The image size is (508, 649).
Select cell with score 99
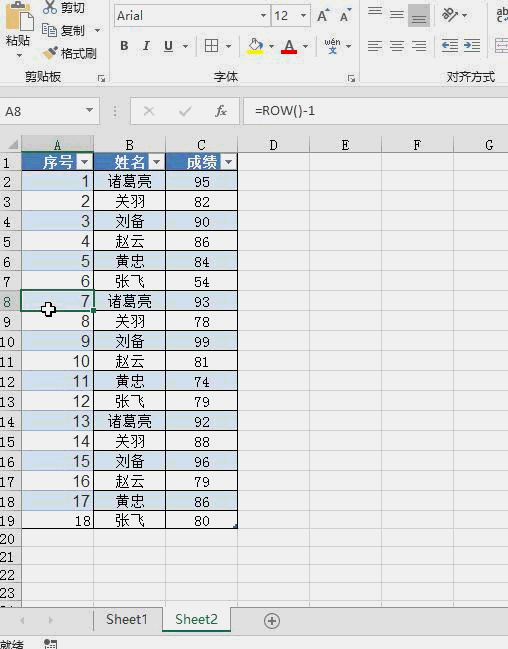(x=202, y=341)
